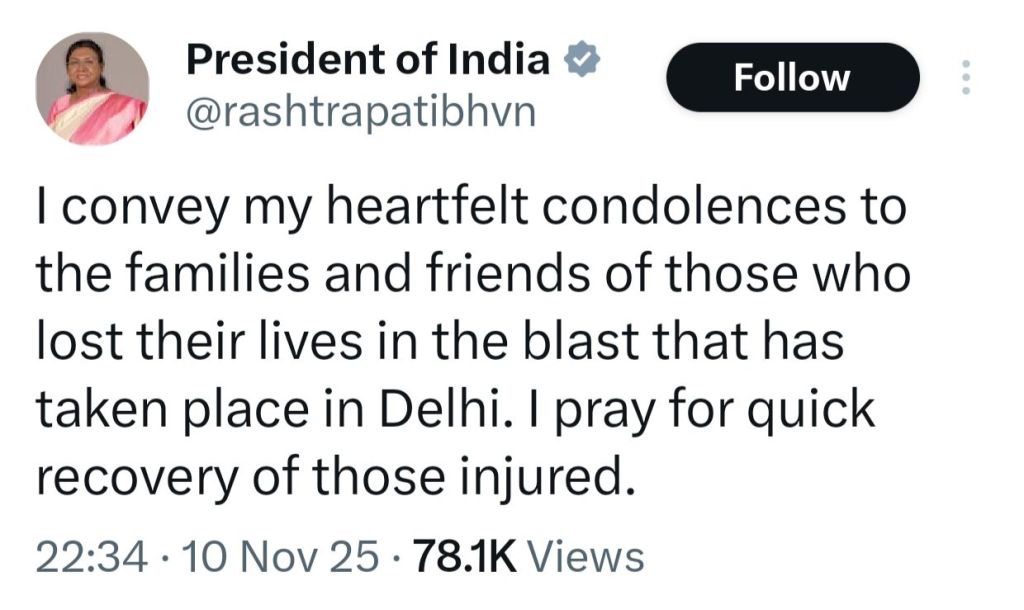The image size is (1024, 610).
Task: Click the line starting "taken place in"
Action: coord(455,410)
